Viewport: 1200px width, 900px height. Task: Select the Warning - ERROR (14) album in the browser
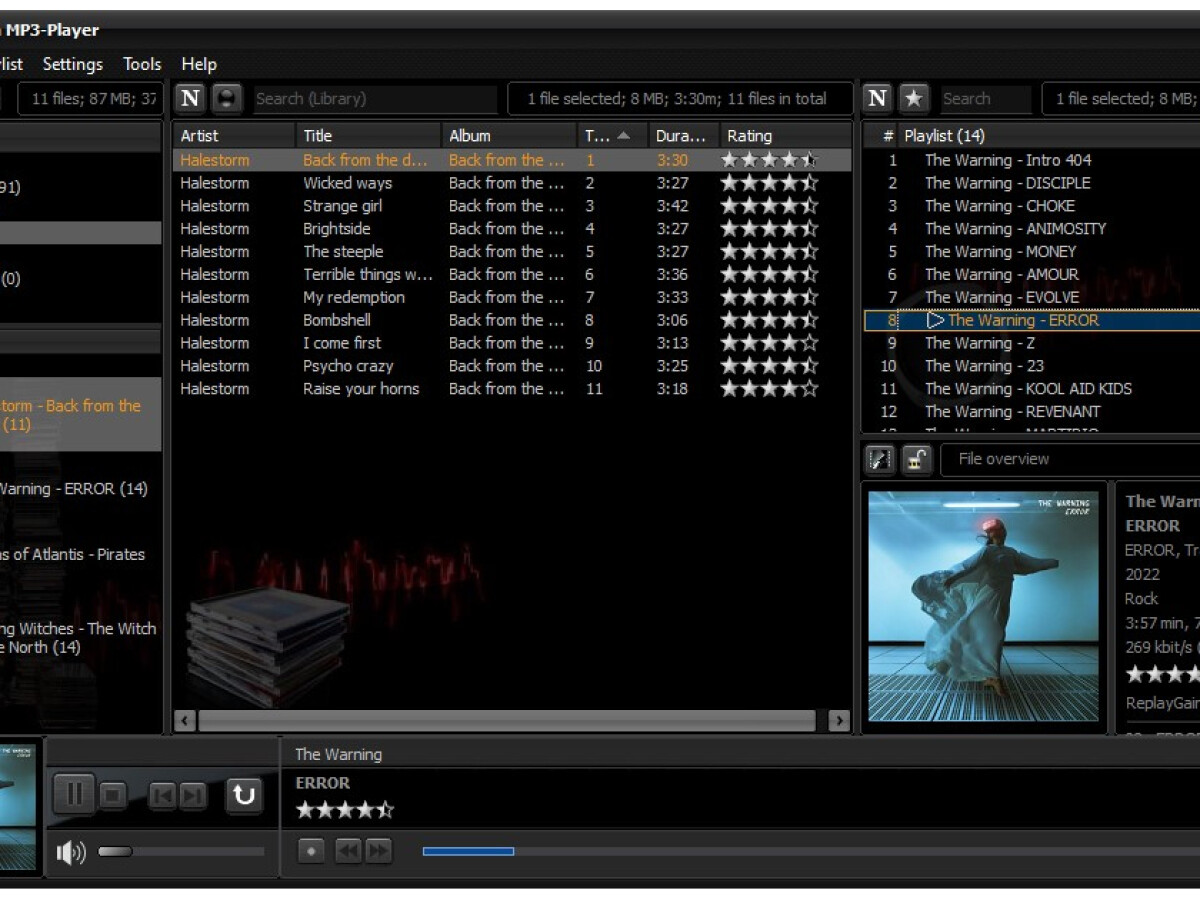74,489
